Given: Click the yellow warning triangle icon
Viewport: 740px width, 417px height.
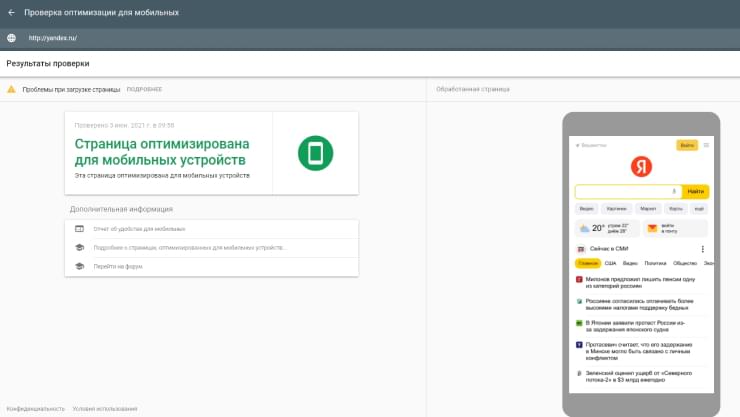Looking at the screenshot, I should 12,89.
